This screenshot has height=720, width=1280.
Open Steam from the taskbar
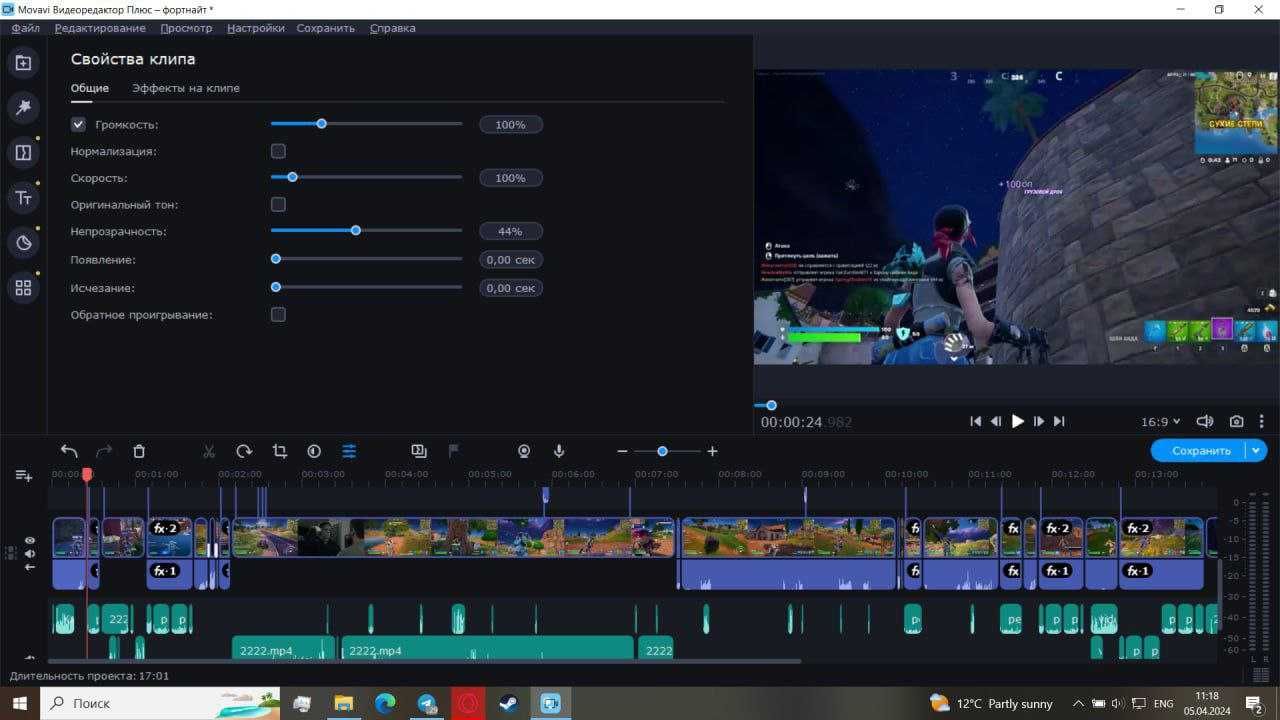coord(509,703)
